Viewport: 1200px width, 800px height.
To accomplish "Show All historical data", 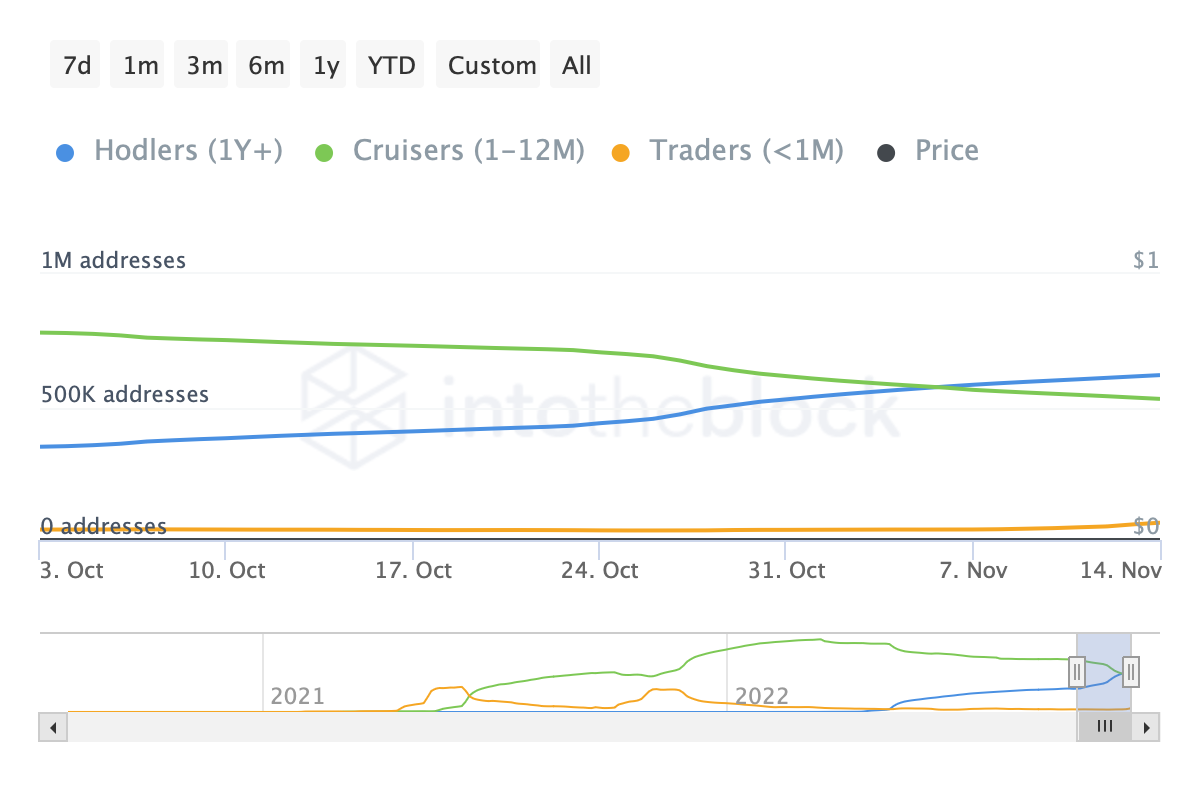I will tap(576, 65).
